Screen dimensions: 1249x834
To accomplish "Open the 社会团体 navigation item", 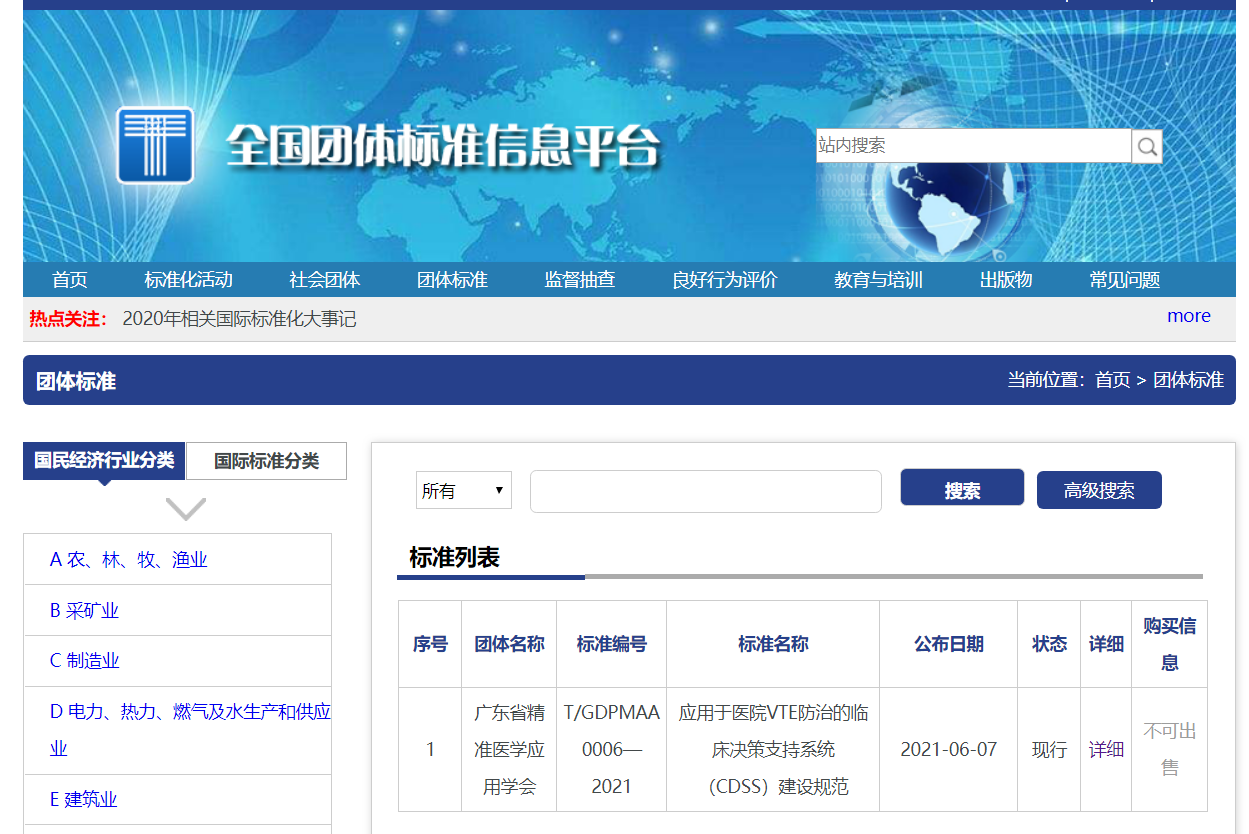I will (325, 280).
